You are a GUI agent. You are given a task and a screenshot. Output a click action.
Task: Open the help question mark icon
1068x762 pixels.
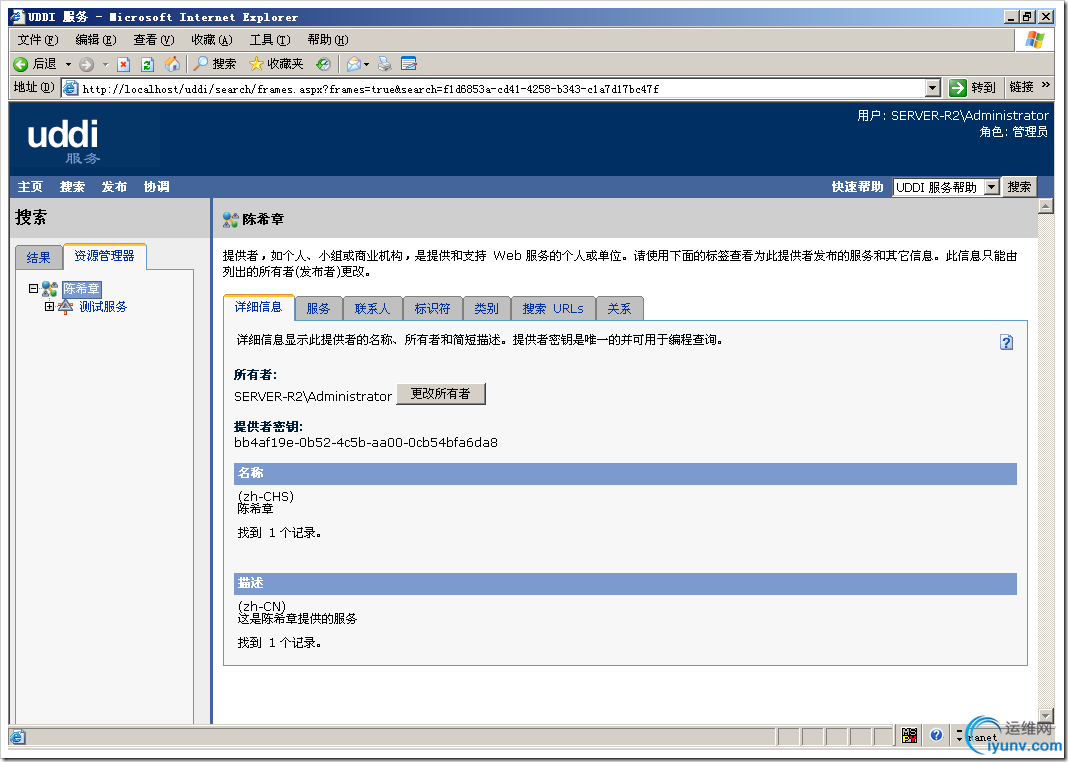[1006, 343]
